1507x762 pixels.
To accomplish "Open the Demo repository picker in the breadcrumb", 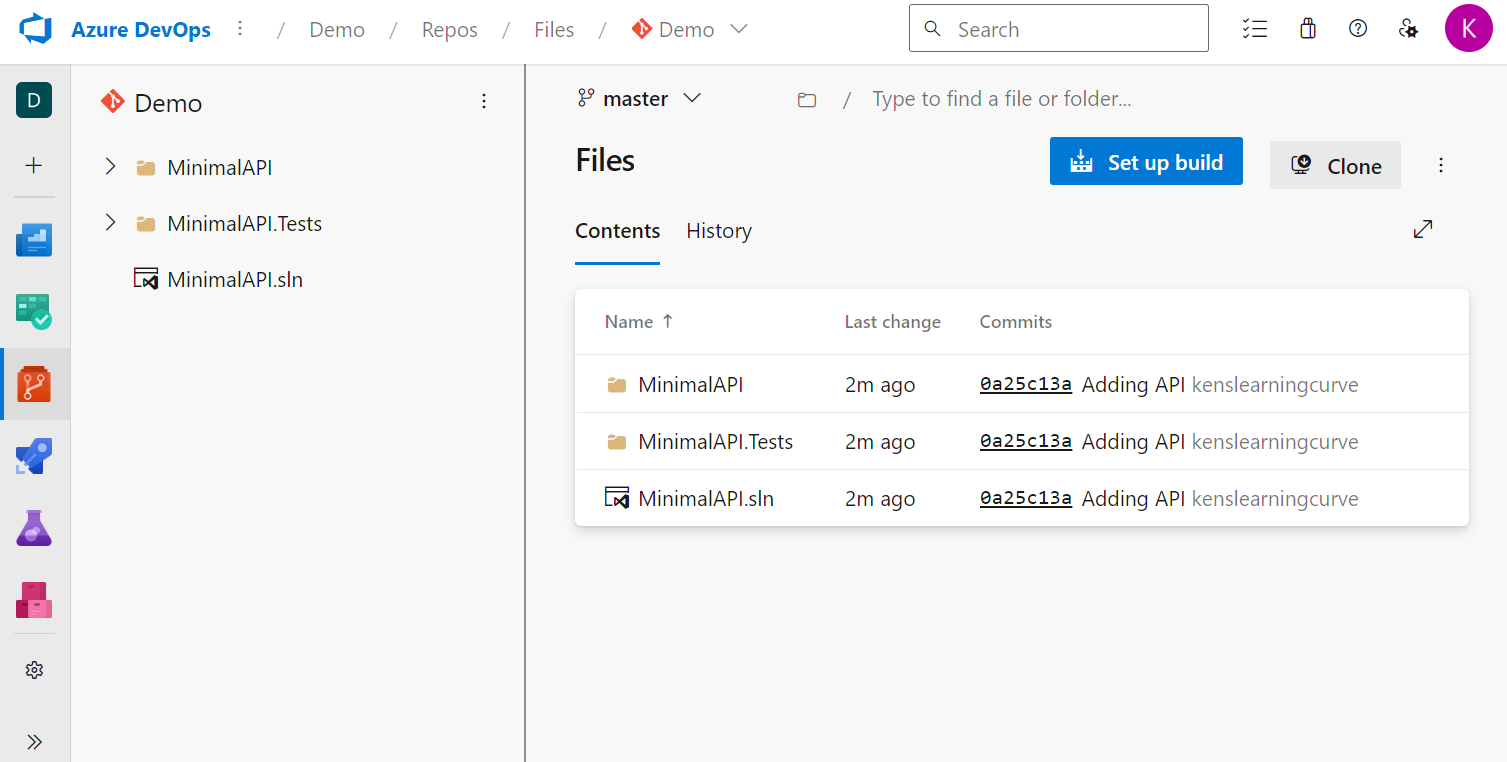I will click(688, 29).
